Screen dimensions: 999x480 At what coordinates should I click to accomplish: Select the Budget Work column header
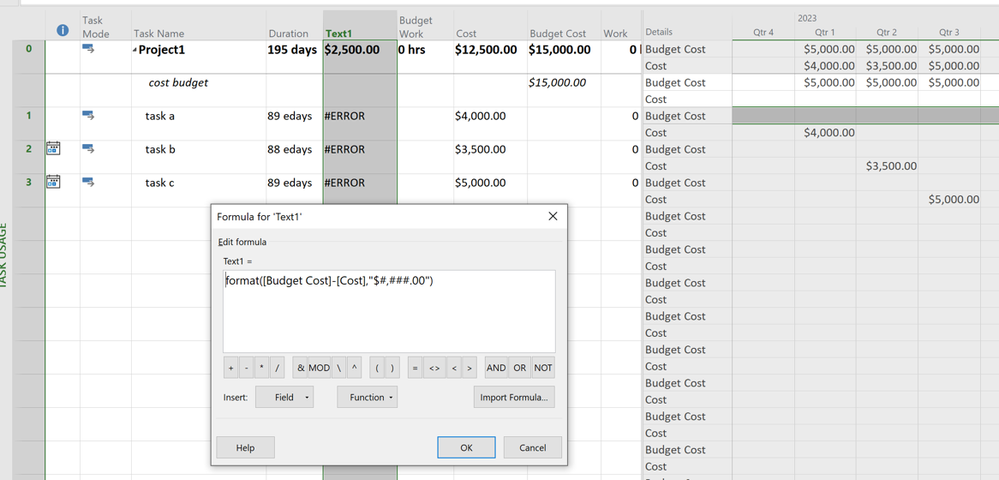tap(425, 25)
